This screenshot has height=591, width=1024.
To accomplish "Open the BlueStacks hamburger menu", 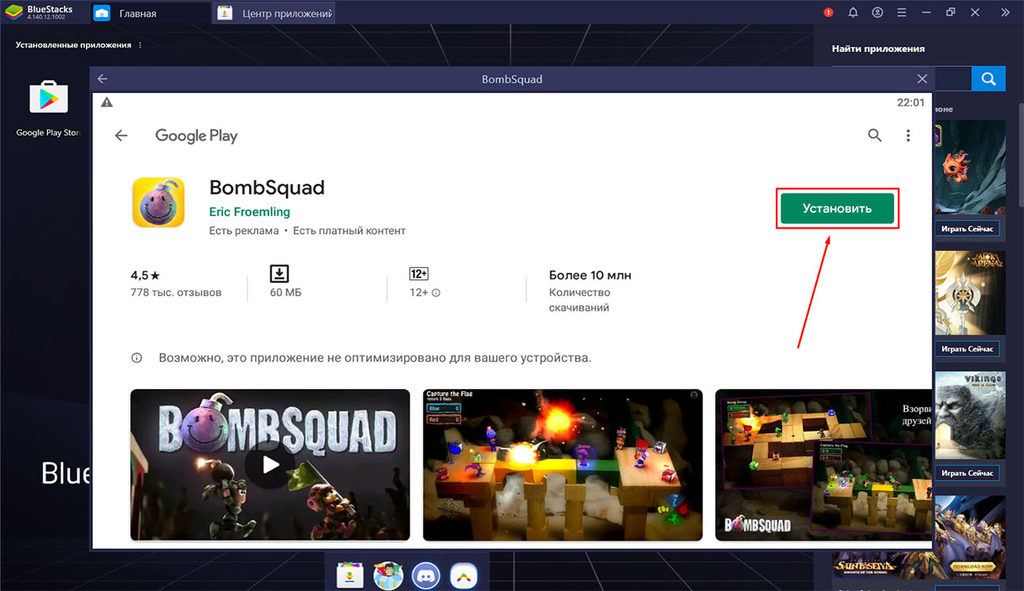I will (901, 12).
